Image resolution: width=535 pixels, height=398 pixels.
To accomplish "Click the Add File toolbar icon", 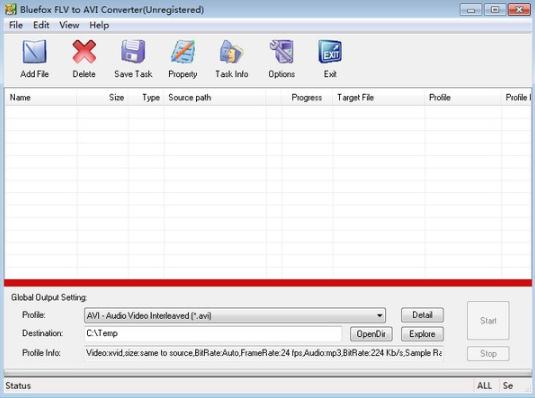I will [x=34, y=52].
